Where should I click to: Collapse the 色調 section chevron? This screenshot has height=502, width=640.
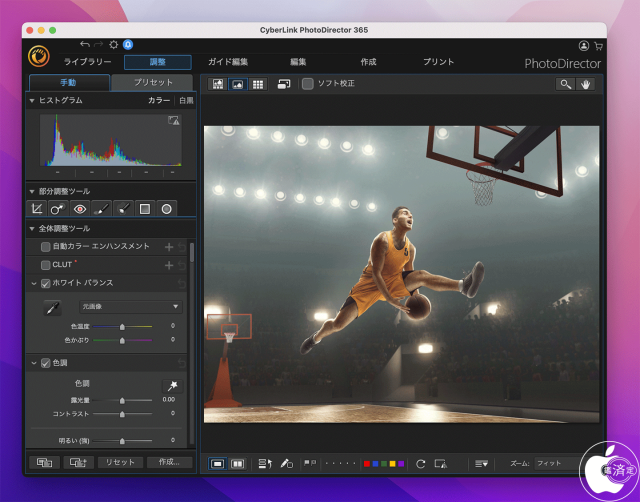(34, 363)
